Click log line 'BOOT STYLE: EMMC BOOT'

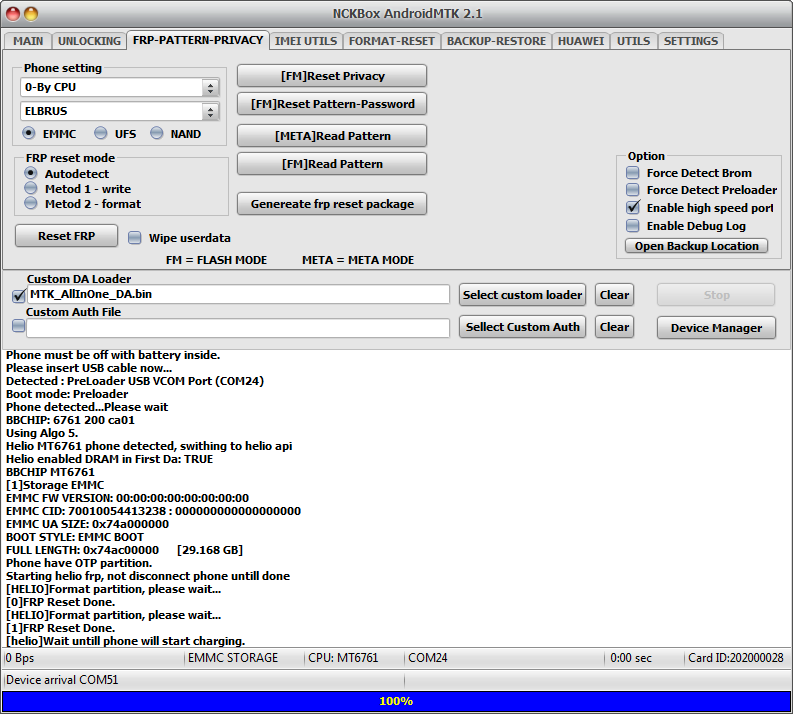75,537
